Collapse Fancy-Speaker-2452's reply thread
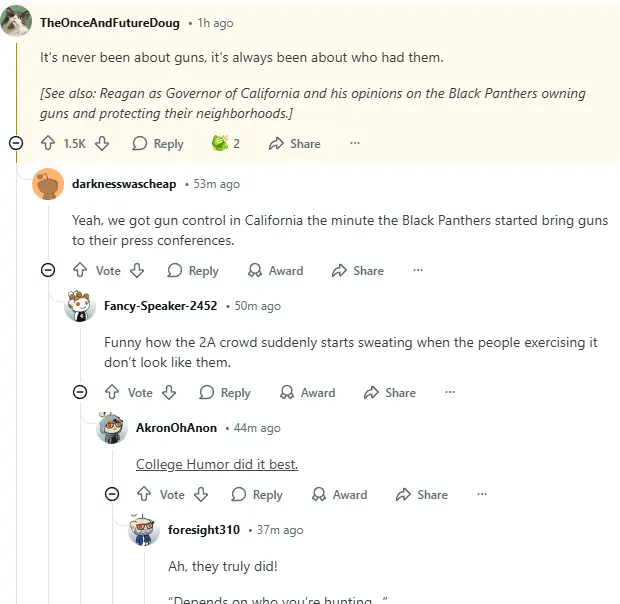 point(80,392)
